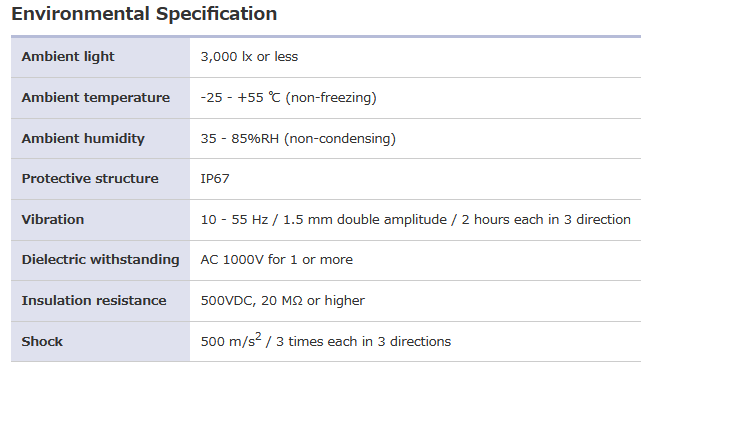Select the '-25 - +55 ℃' temperature range
Viewport: 740px width, 423px height.
[x=240, y=98]
